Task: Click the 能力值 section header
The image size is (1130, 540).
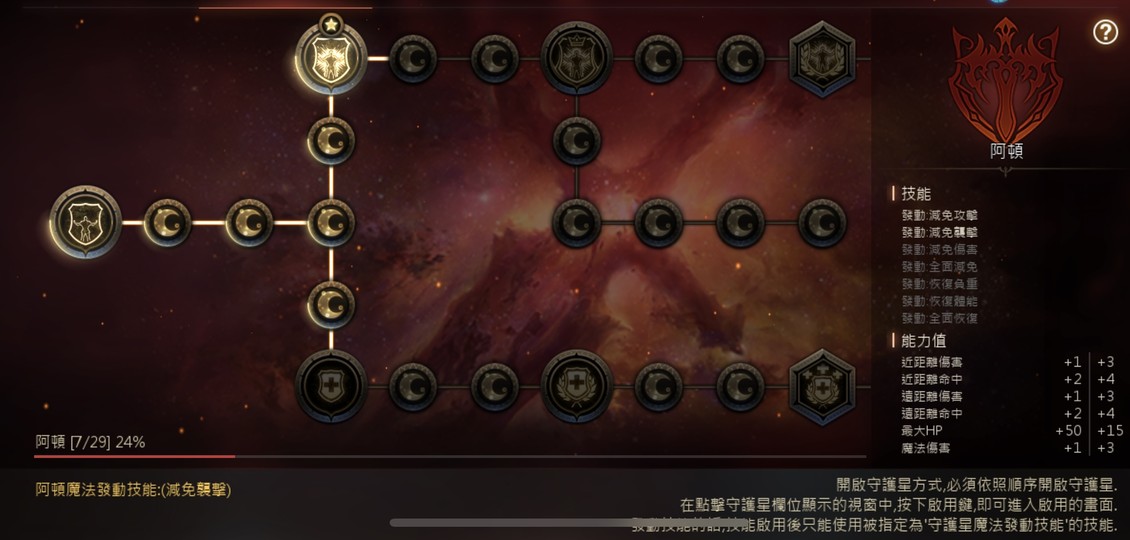Action: click(923, 340)
